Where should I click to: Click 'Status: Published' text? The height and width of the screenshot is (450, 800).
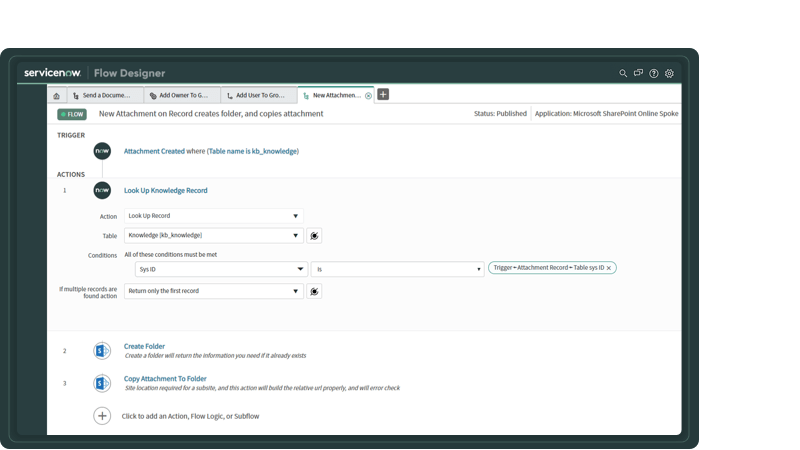coord(500,114)
